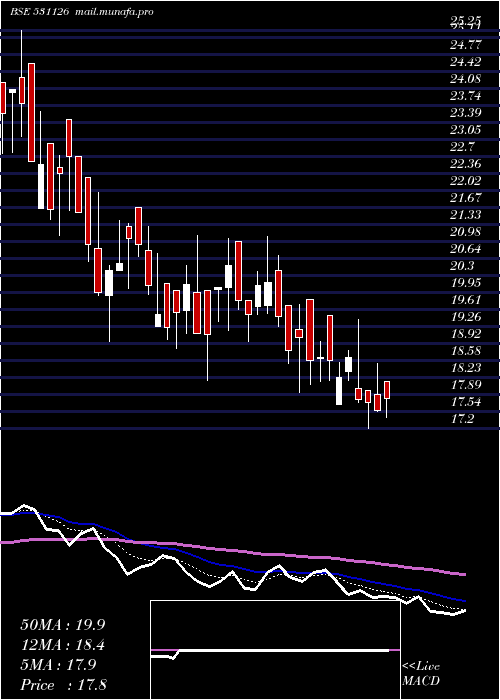The height and width of the screenshot is (700, 500).
Task: Click the 24.77 price axis label
Action: coord(466,44)
